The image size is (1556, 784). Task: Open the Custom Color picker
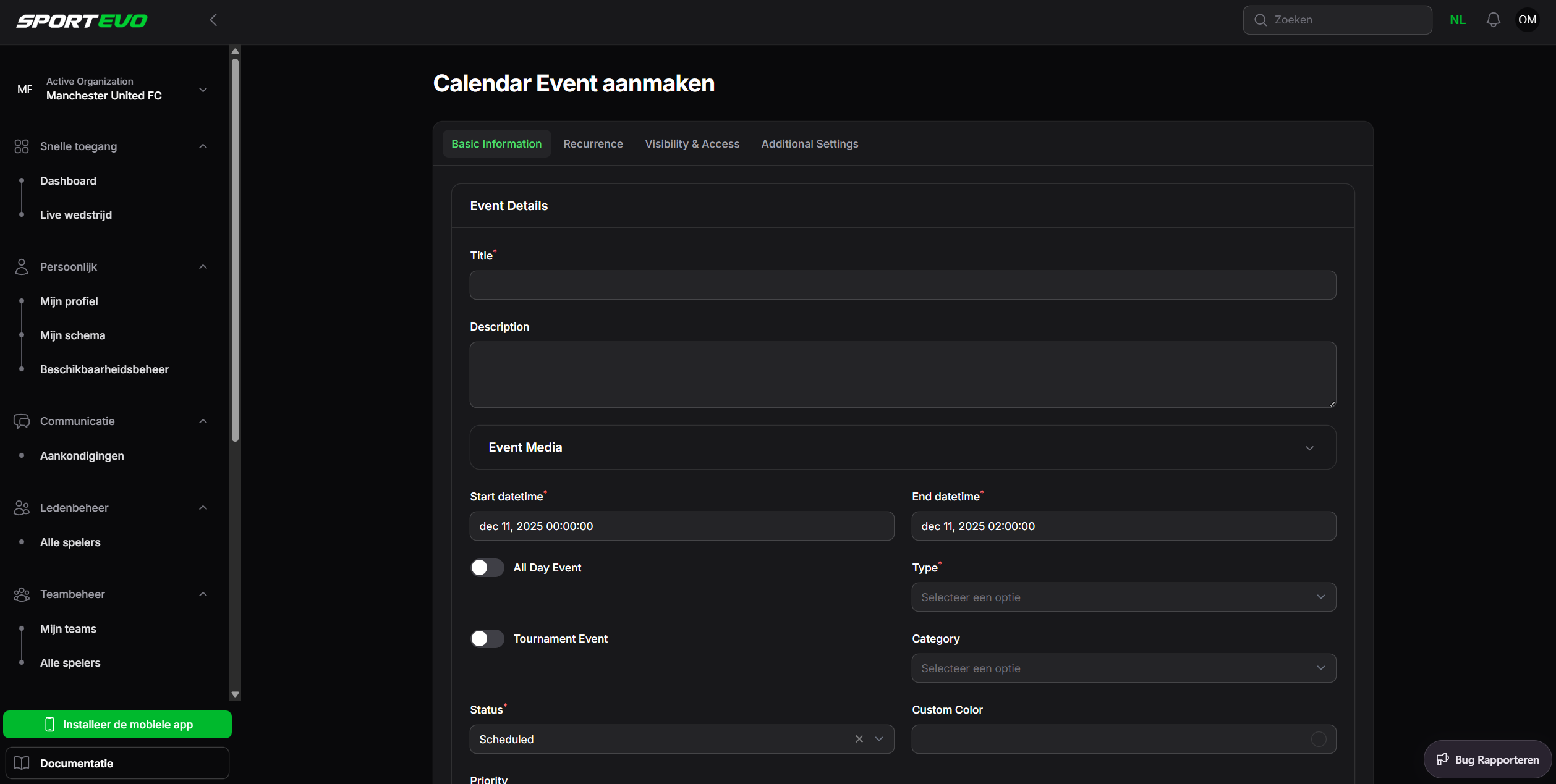(x=1320, y=739)
